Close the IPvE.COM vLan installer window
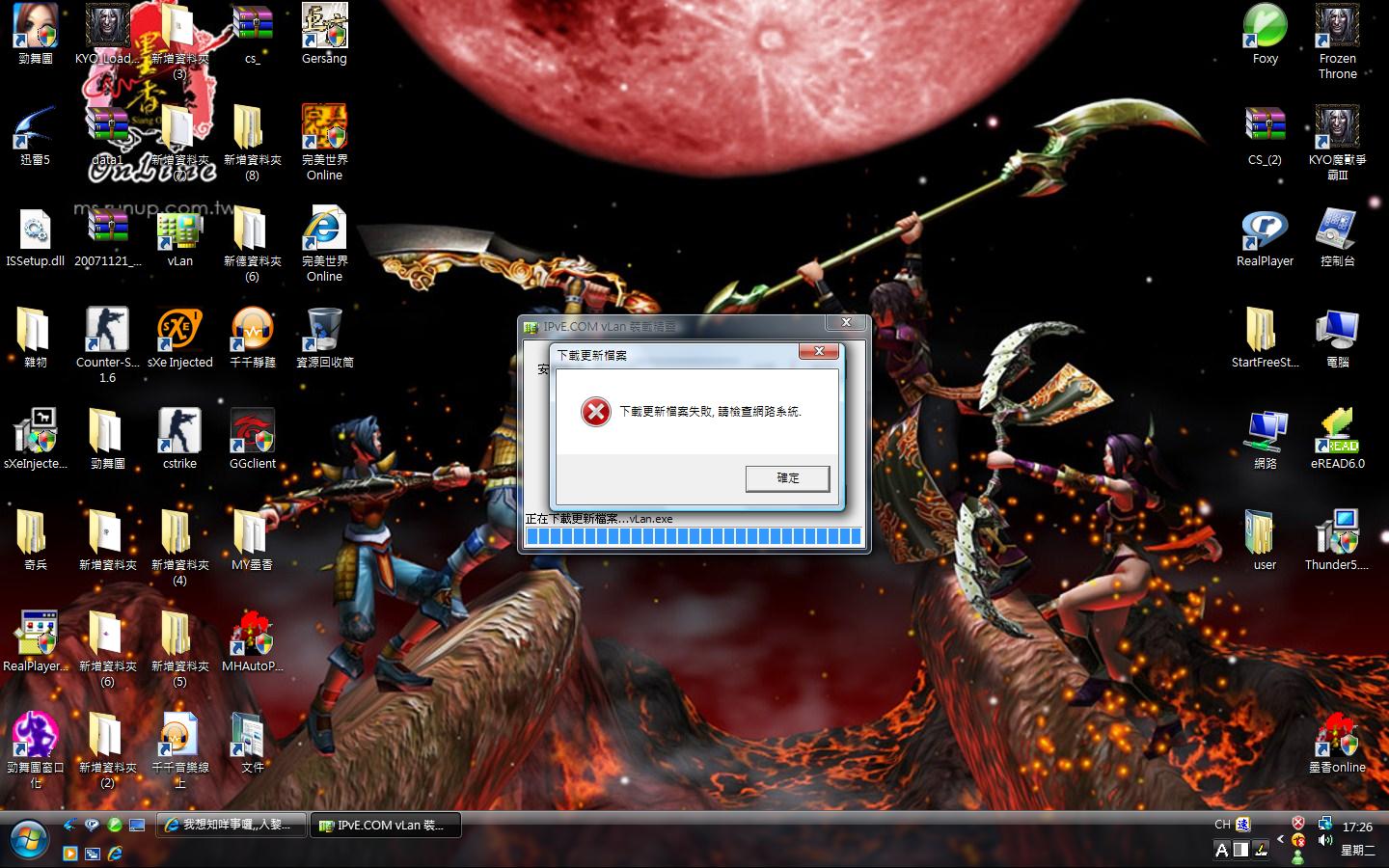 tap(846, 323)
